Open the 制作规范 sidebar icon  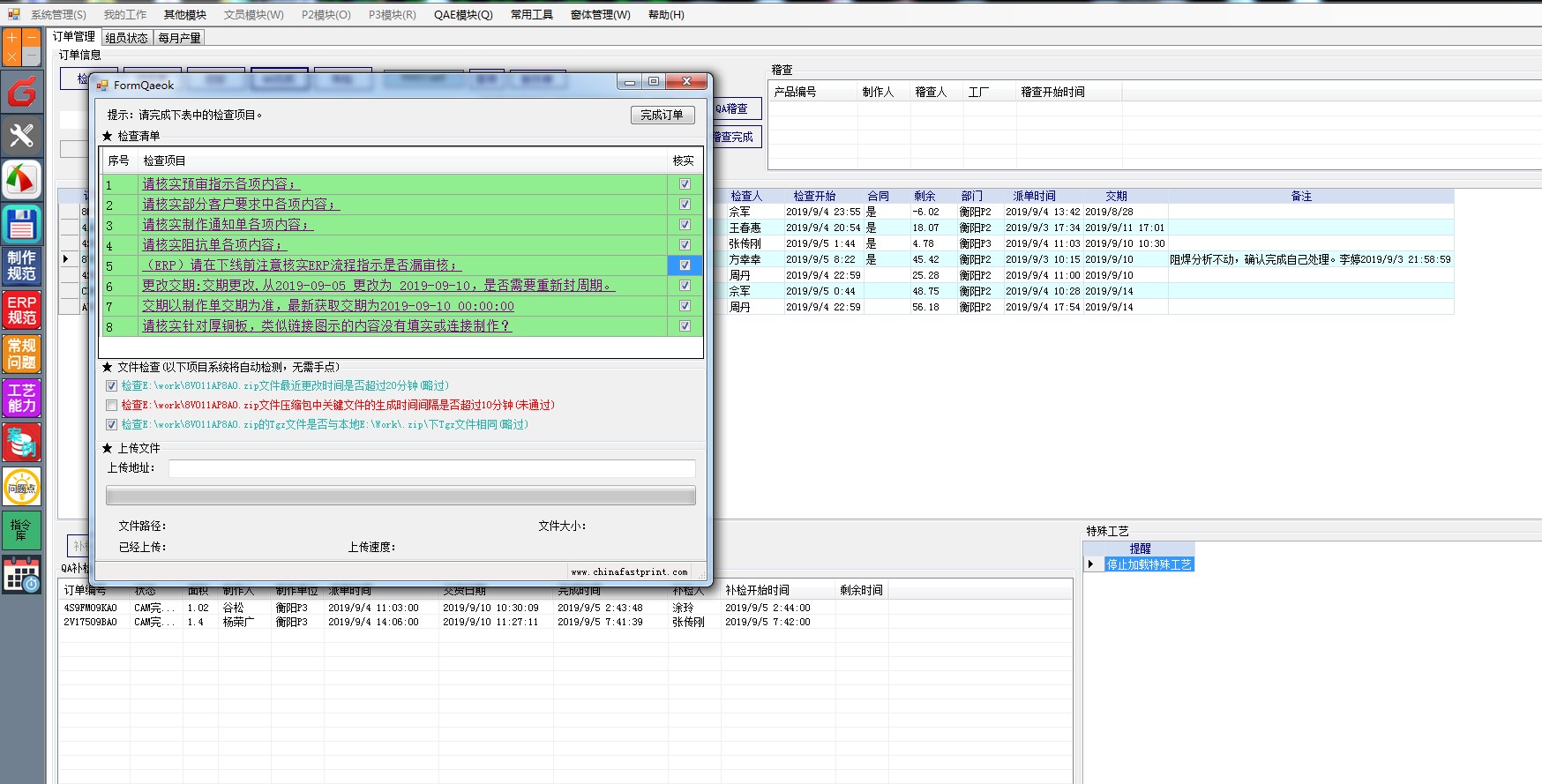[x=21, y=266]
